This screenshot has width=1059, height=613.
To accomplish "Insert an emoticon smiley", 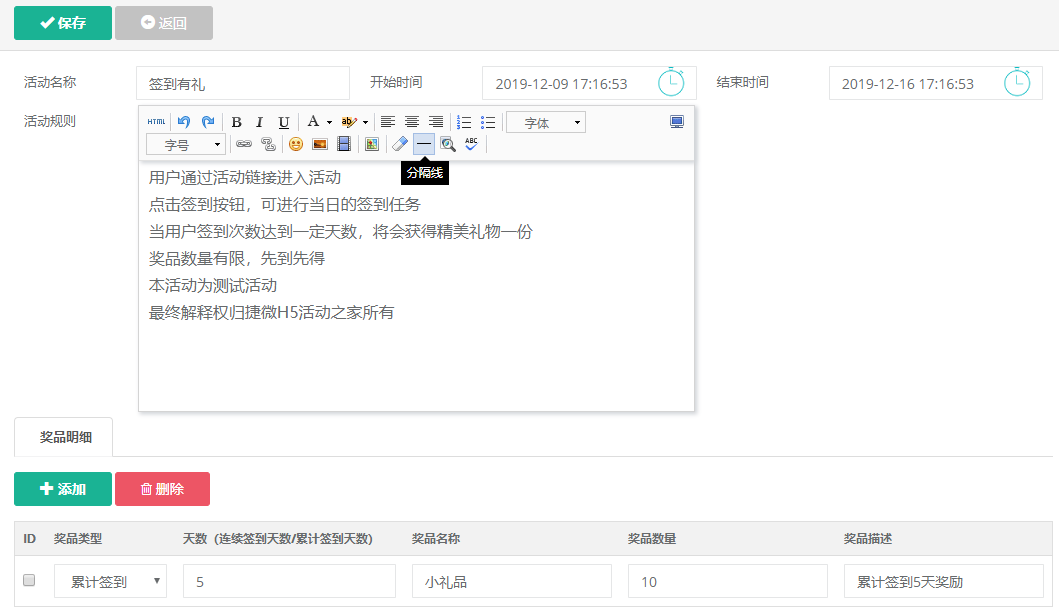I will [x=296, y=144].
